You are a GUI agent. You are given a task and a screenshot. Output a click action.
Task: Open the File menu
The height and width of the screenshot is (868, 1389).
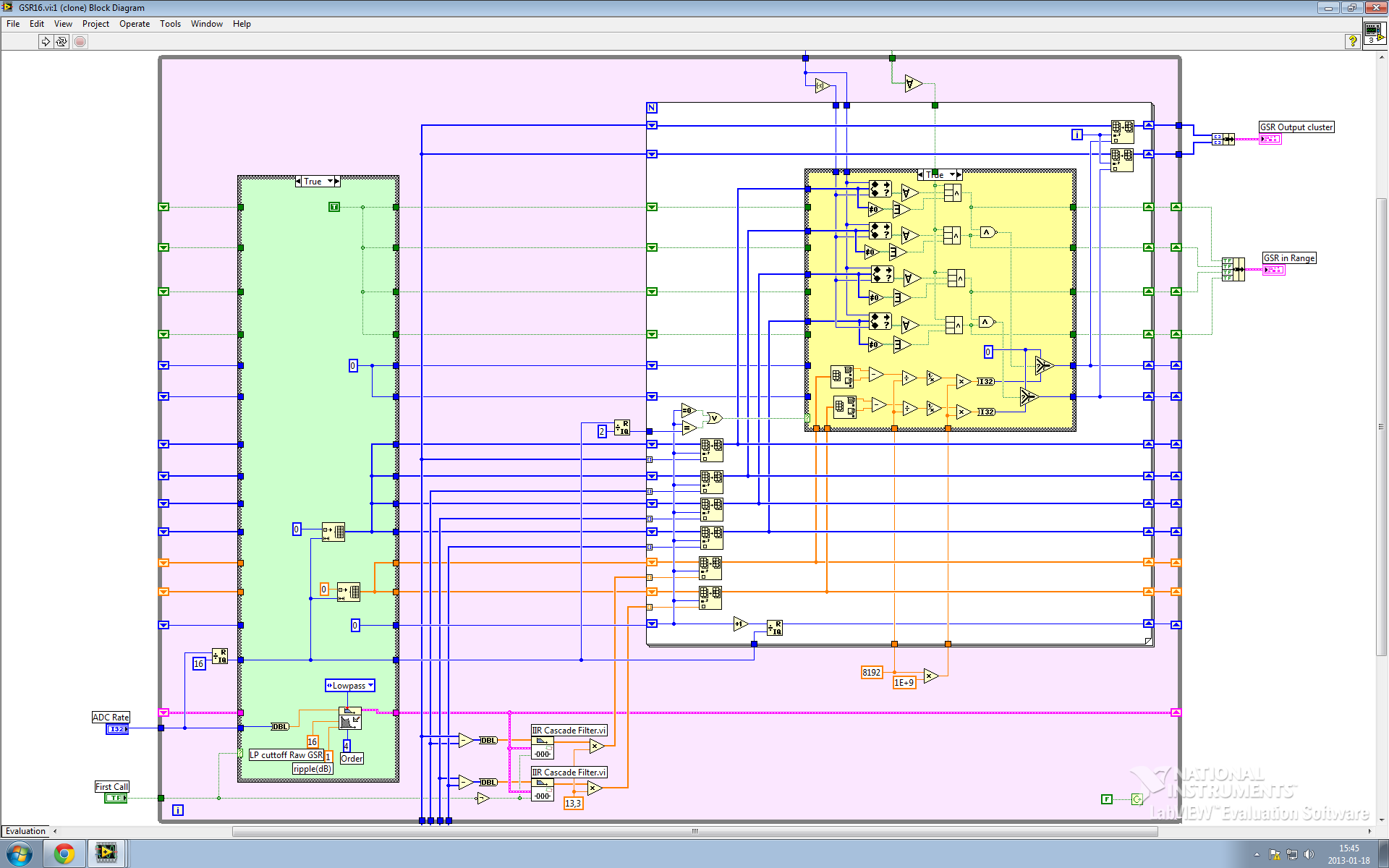tap(13, 24)
